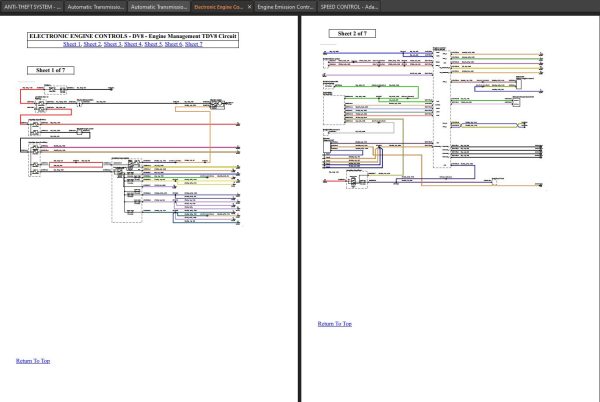Viewport: 600px width, 402px height.
Task: Open the Sheet 2 link
Action: pyautogui.click(x=92, y=45)
